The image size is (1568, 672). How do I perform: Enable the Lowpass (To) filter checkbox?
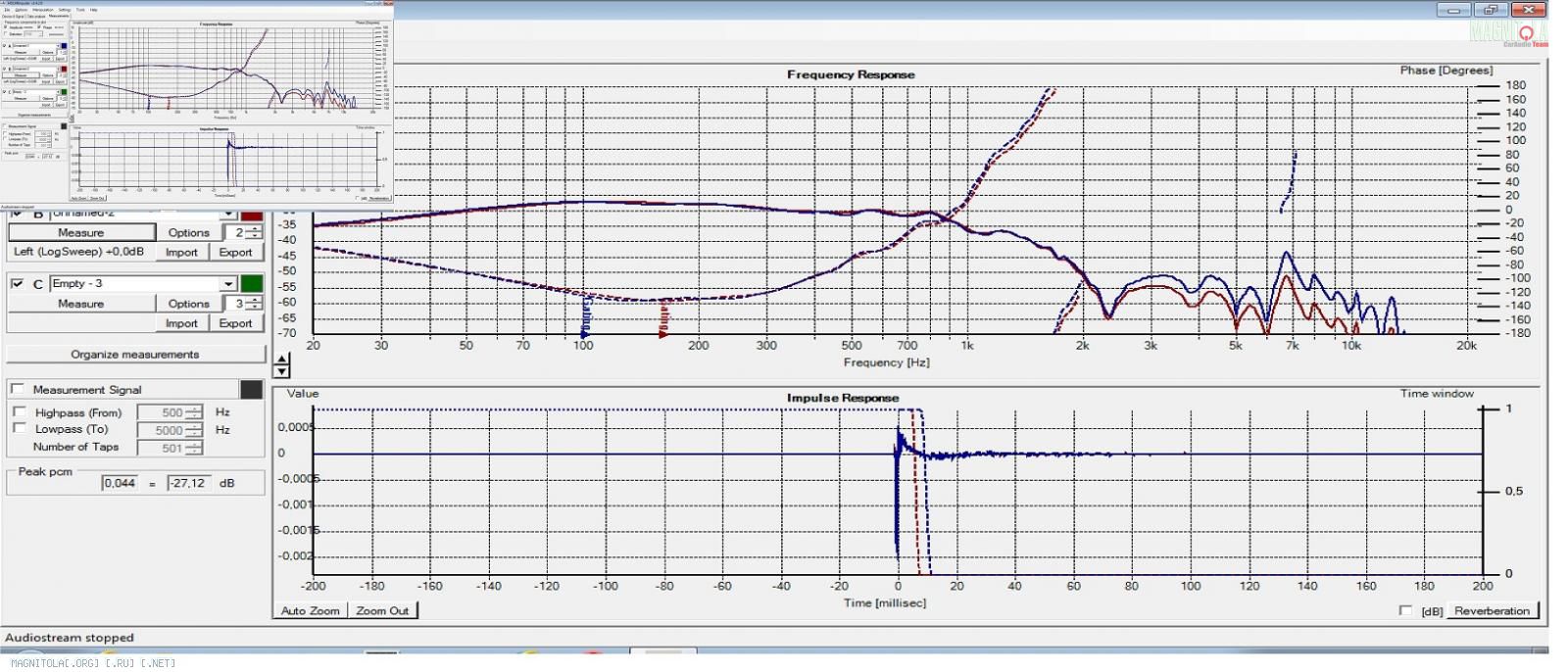tap(20, 429)
